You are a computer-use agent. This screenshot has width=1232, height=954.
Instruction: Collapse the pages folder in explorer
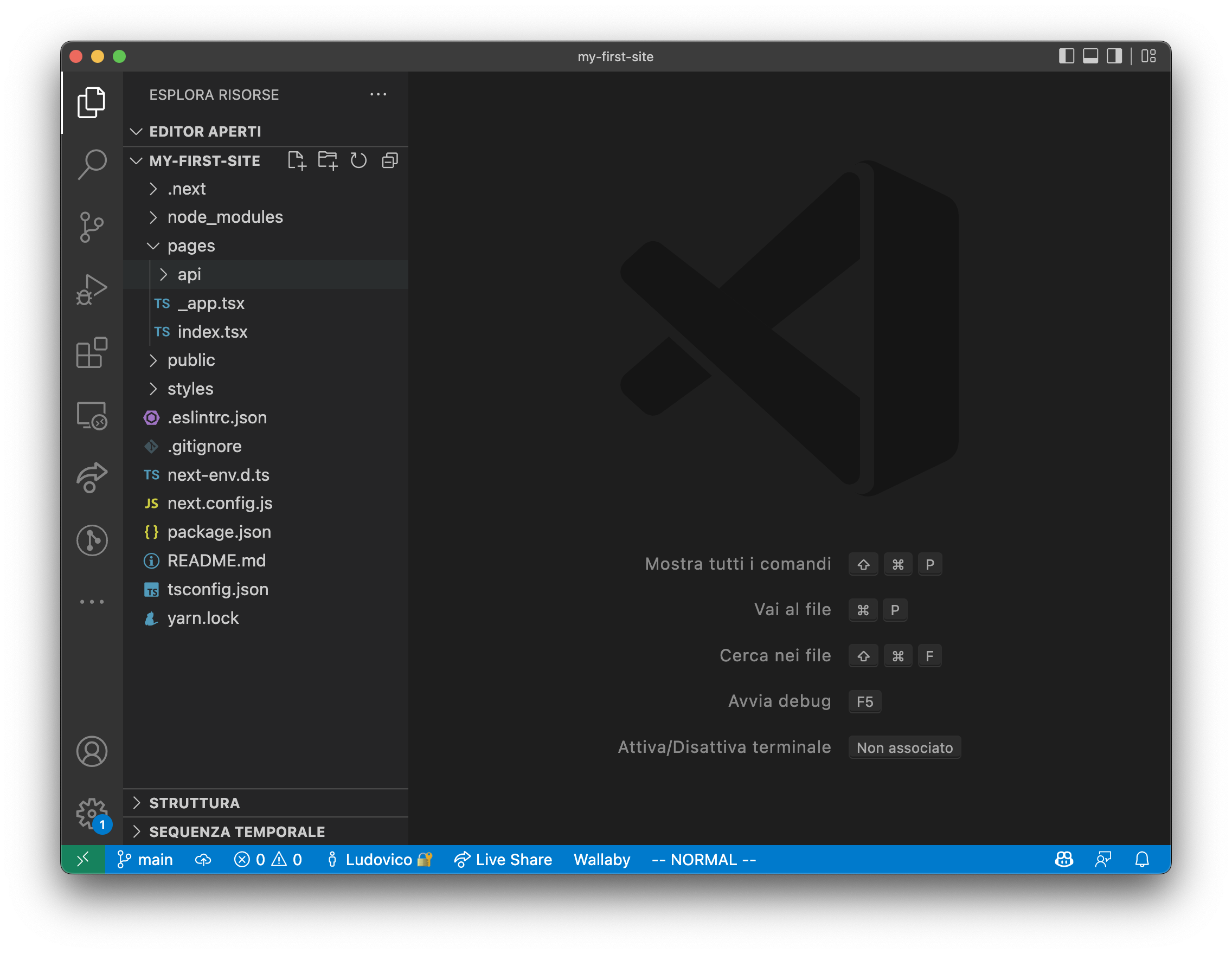152,245
